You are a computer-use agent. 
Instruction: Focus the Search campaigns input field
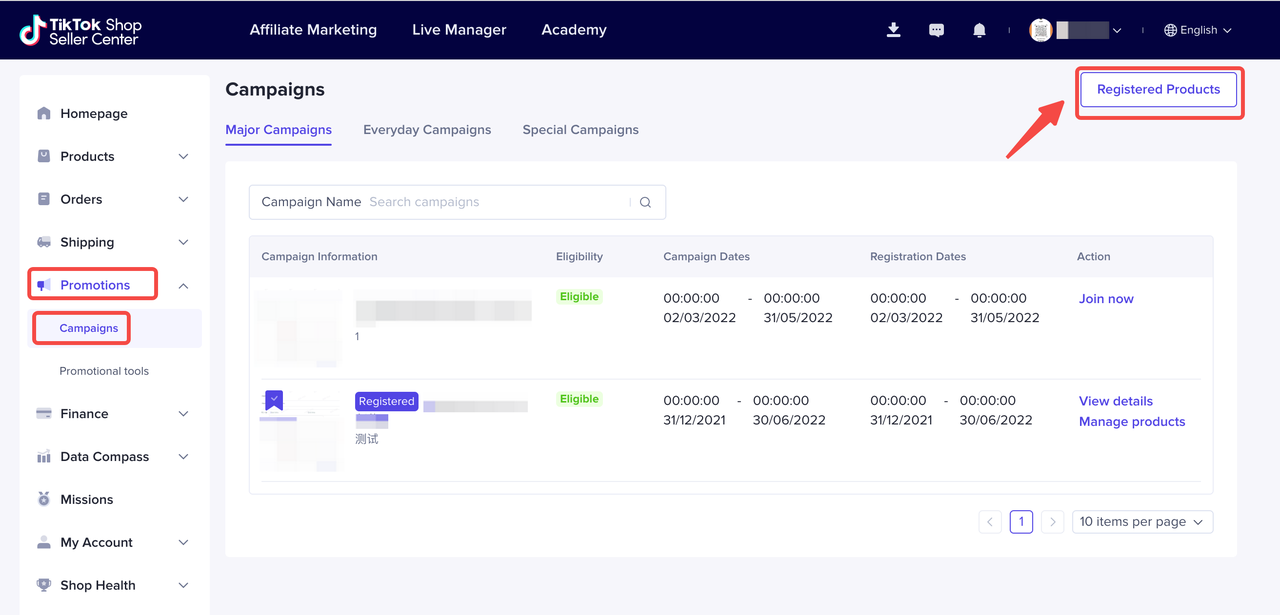pyautogui.click(x=495, y=202)
